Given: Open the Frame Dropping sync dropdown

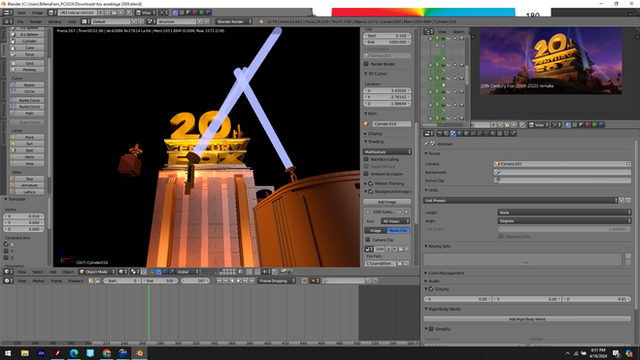Looking at the screenshot, I should 277,281.
